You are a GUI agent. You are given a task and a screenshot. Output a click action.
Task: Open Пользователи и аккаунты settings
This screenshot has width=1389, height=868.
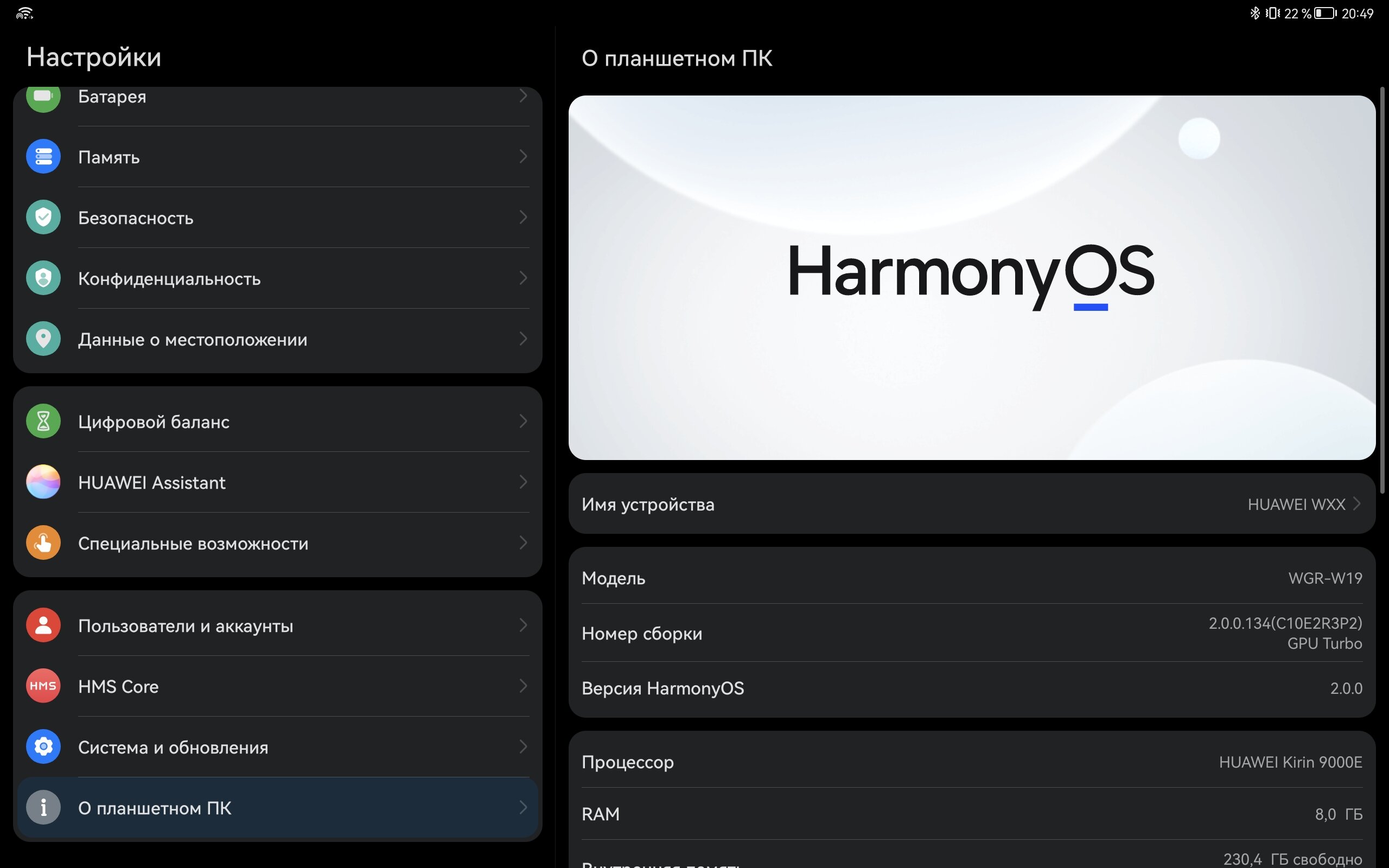point(278,625)
